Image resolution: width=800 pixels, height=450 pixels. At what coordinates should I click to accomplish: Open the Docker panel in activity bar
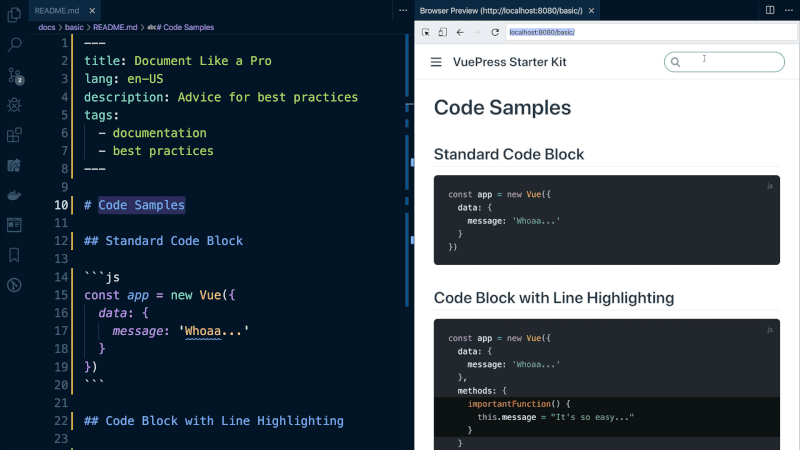[x=14, y=195]
